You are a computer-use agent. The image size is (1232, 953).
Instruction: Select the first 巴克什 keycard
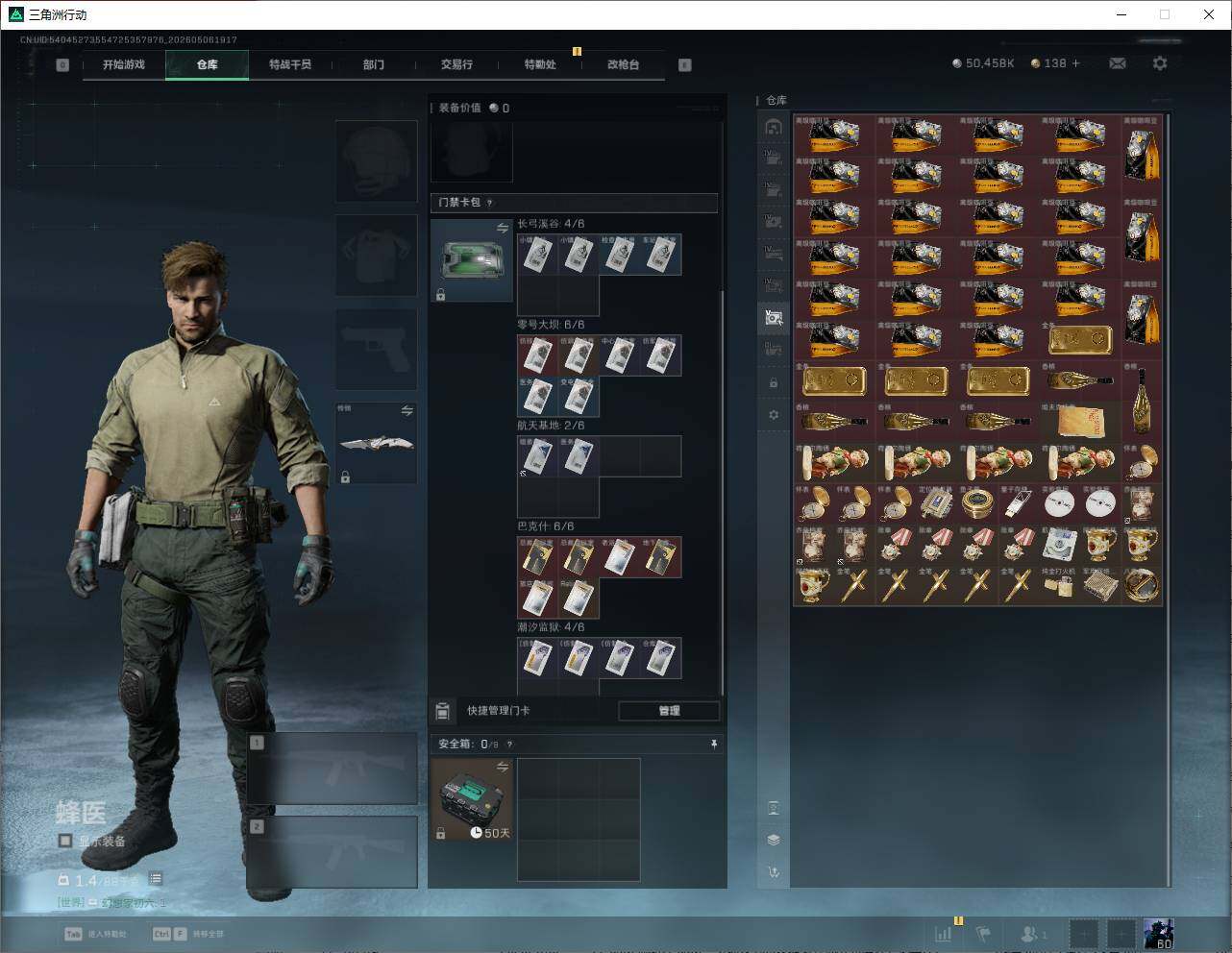point(538,557)
